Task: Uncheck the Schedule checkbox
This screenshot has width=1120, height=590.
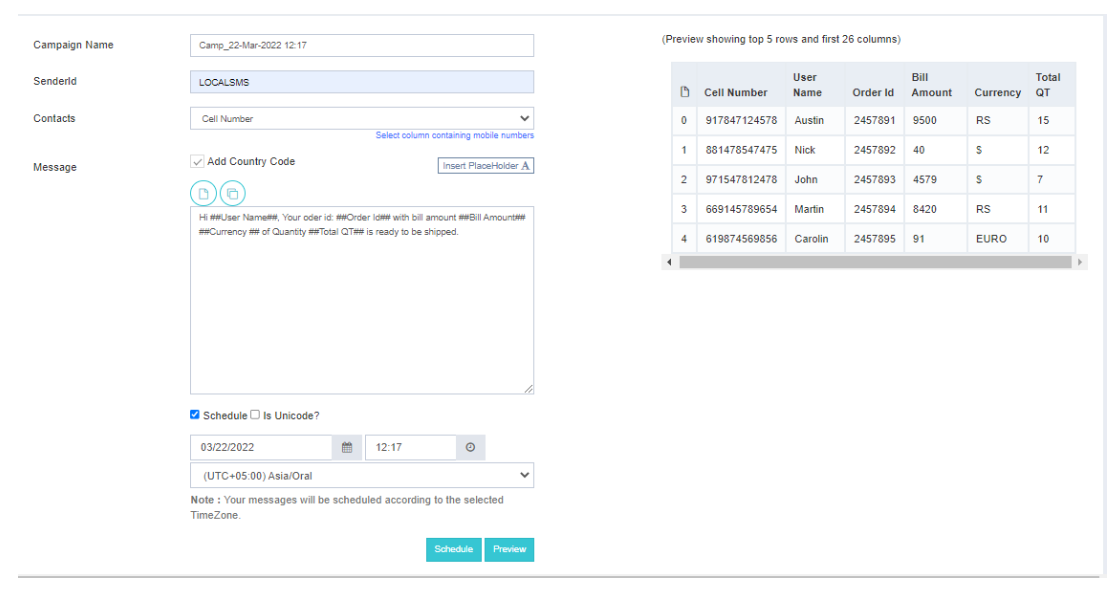Action: [x=195, y=415]
